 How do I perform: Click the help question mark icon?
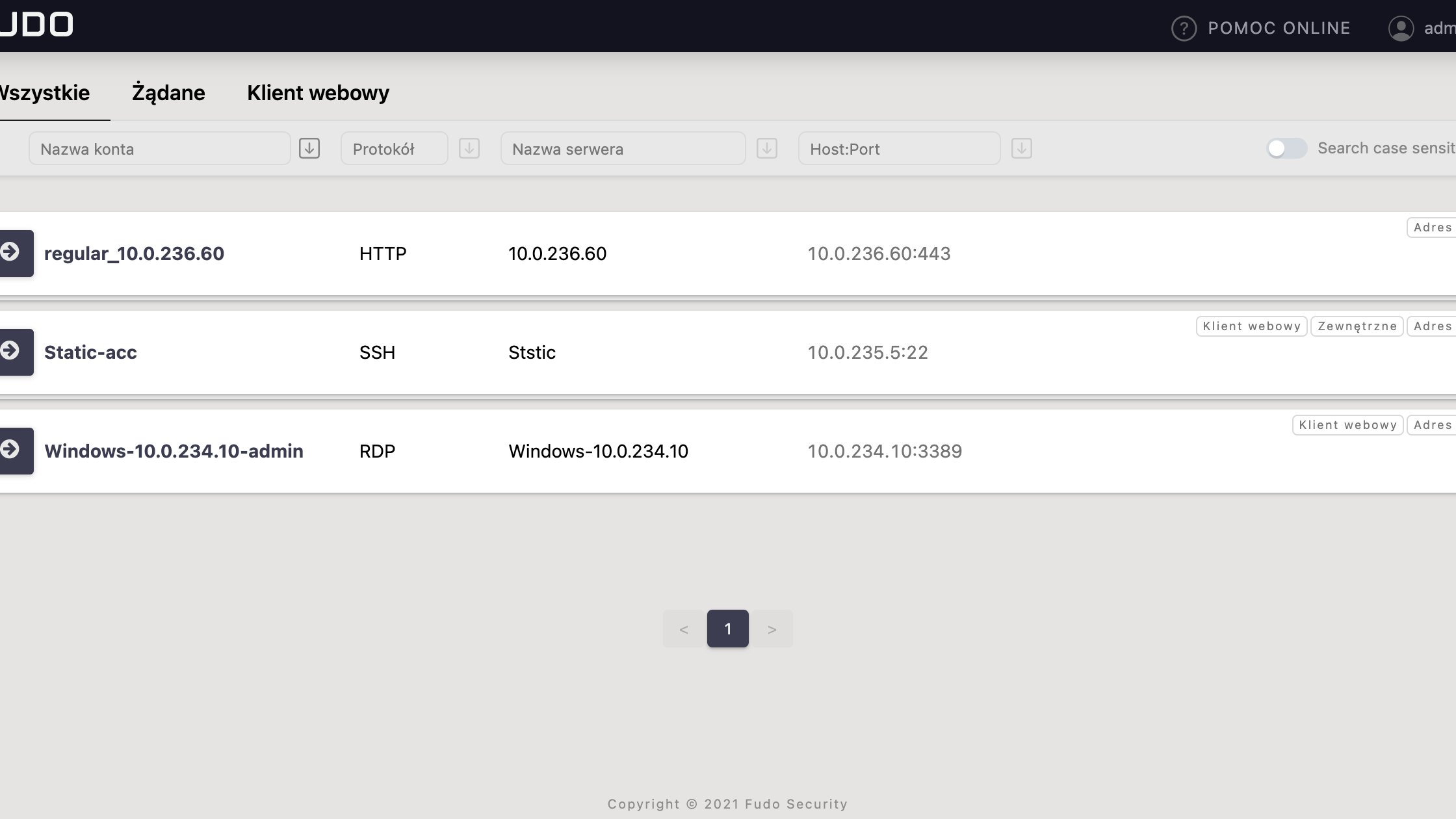1184,29
